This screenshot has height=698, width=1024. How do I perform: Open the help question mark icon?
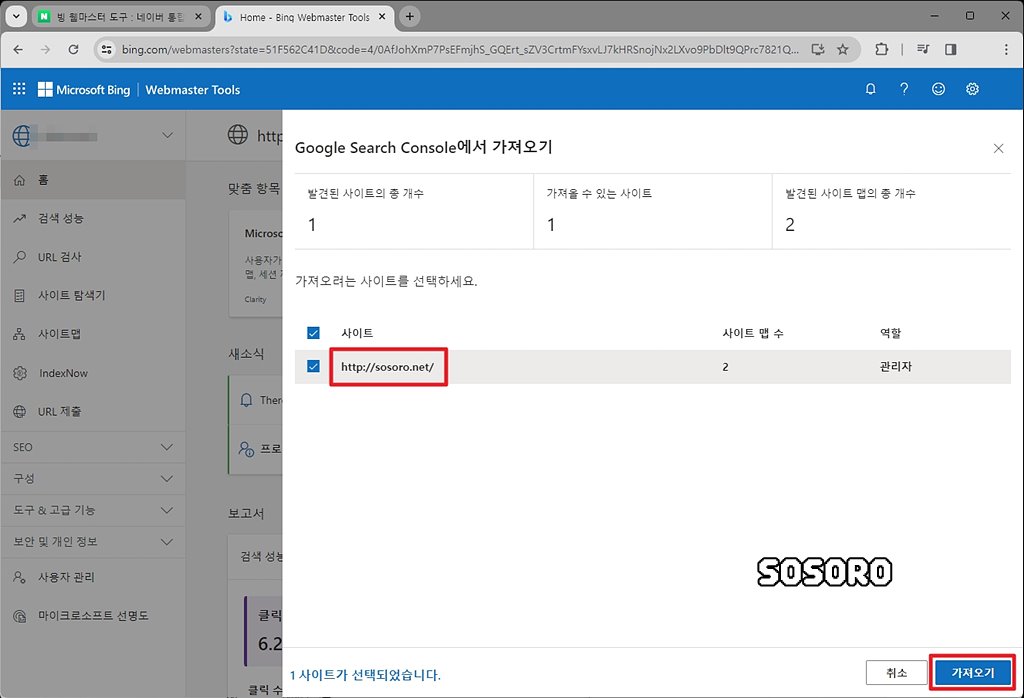(x=904, y=89)
